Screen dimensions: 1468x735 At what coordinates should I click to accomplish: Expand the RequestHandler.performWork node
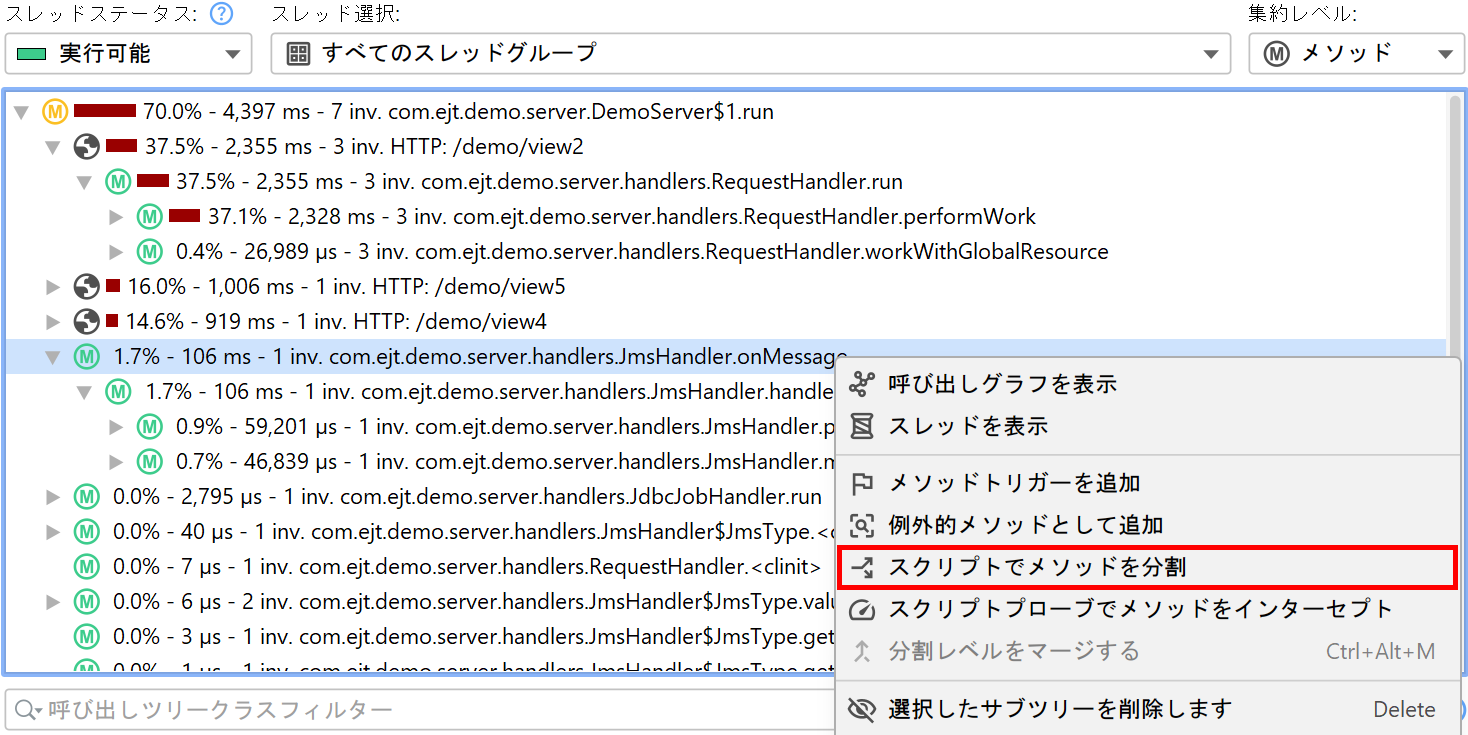pos(116,217)
